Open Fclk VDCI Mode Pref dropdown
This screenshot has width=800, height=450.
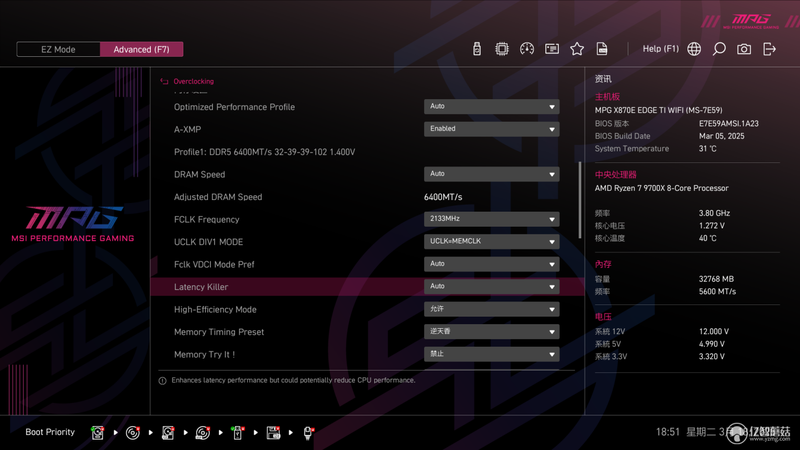click(491, 264)
